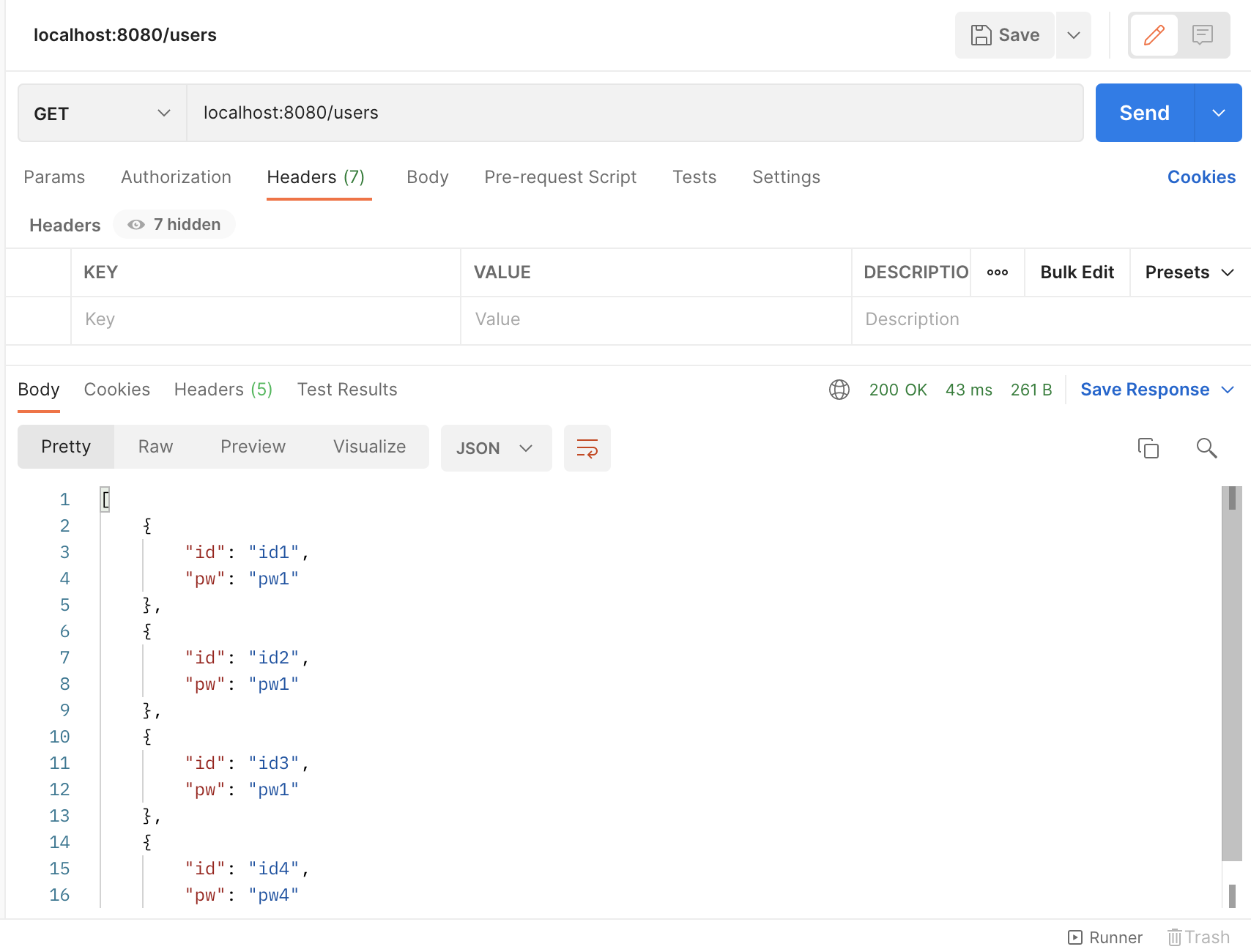Screen dimensions: 1251x952
Task: Open the request Settings tab
Action: pyautogui.click(x=786, y=177)
